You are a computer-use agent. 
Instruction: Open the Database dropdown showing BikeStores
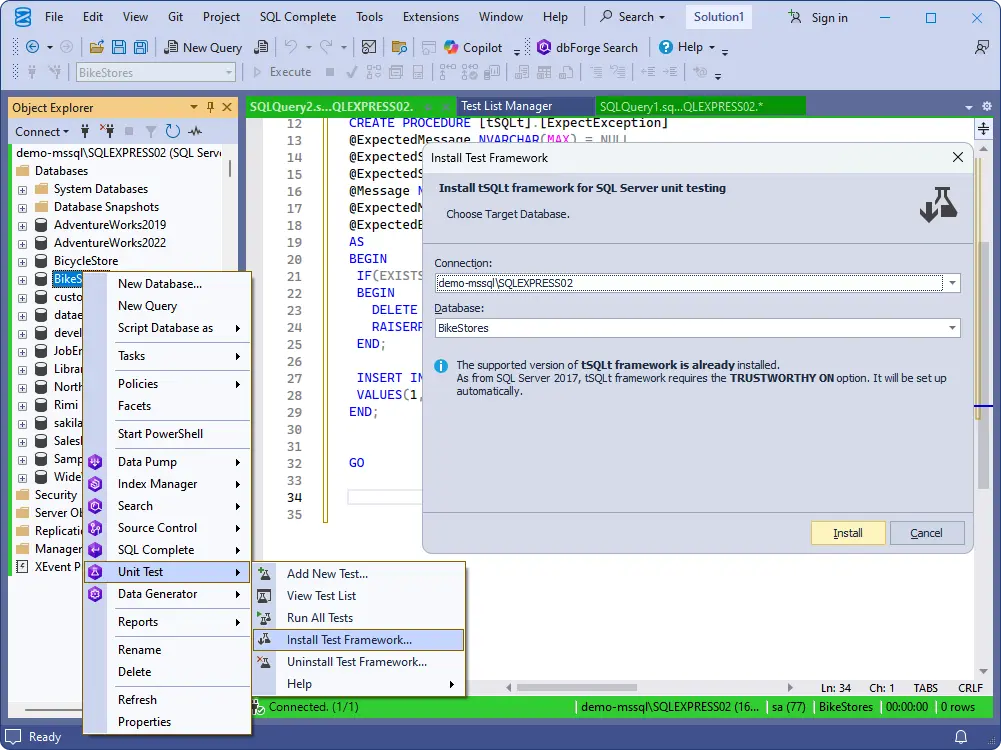(951, 327)
